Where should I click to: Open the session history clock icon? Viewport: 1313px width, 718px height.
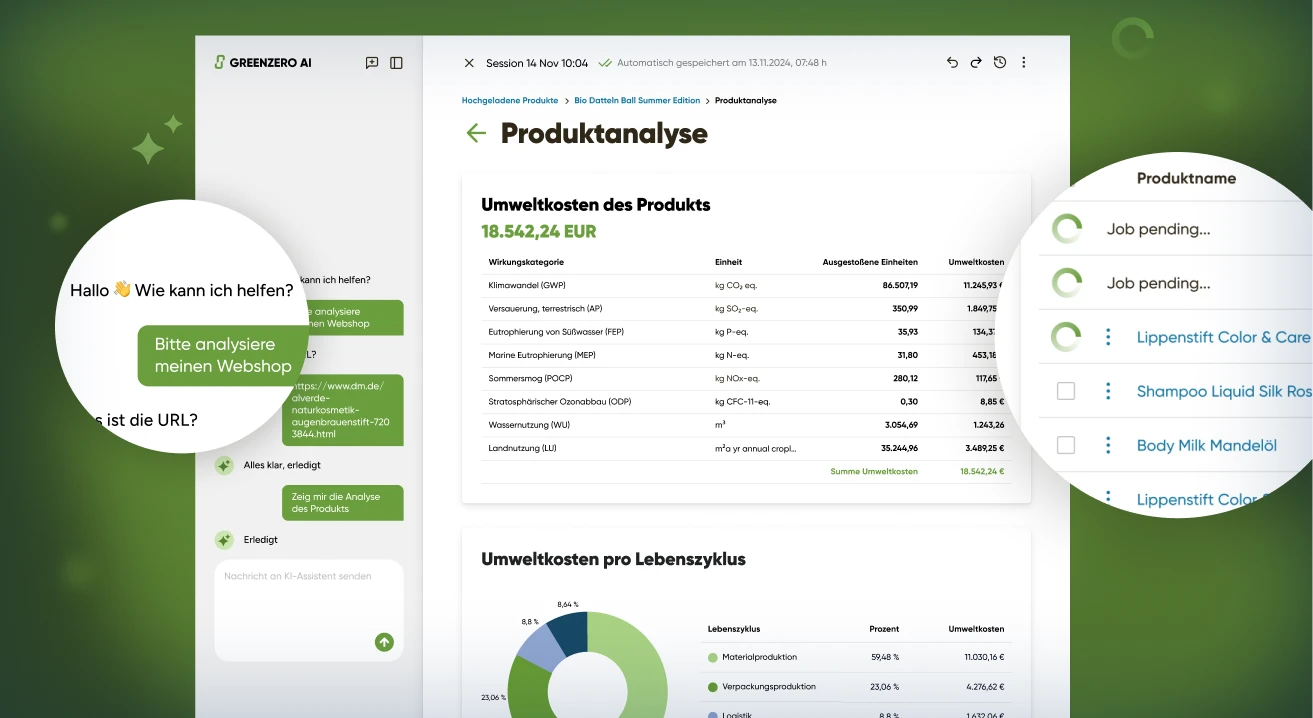click(x=1000, y=62)
